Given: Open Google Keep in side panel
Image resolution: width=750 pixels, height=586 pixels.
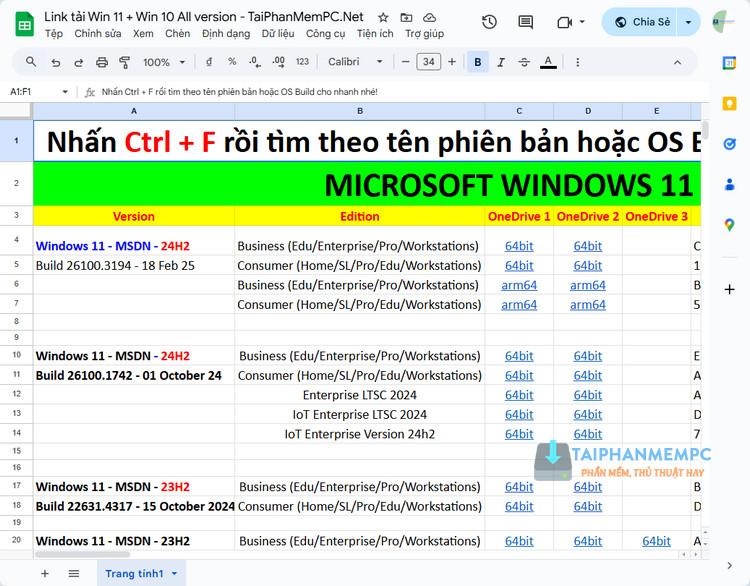Looking at the screenshot, I should [x=729, y=103].
